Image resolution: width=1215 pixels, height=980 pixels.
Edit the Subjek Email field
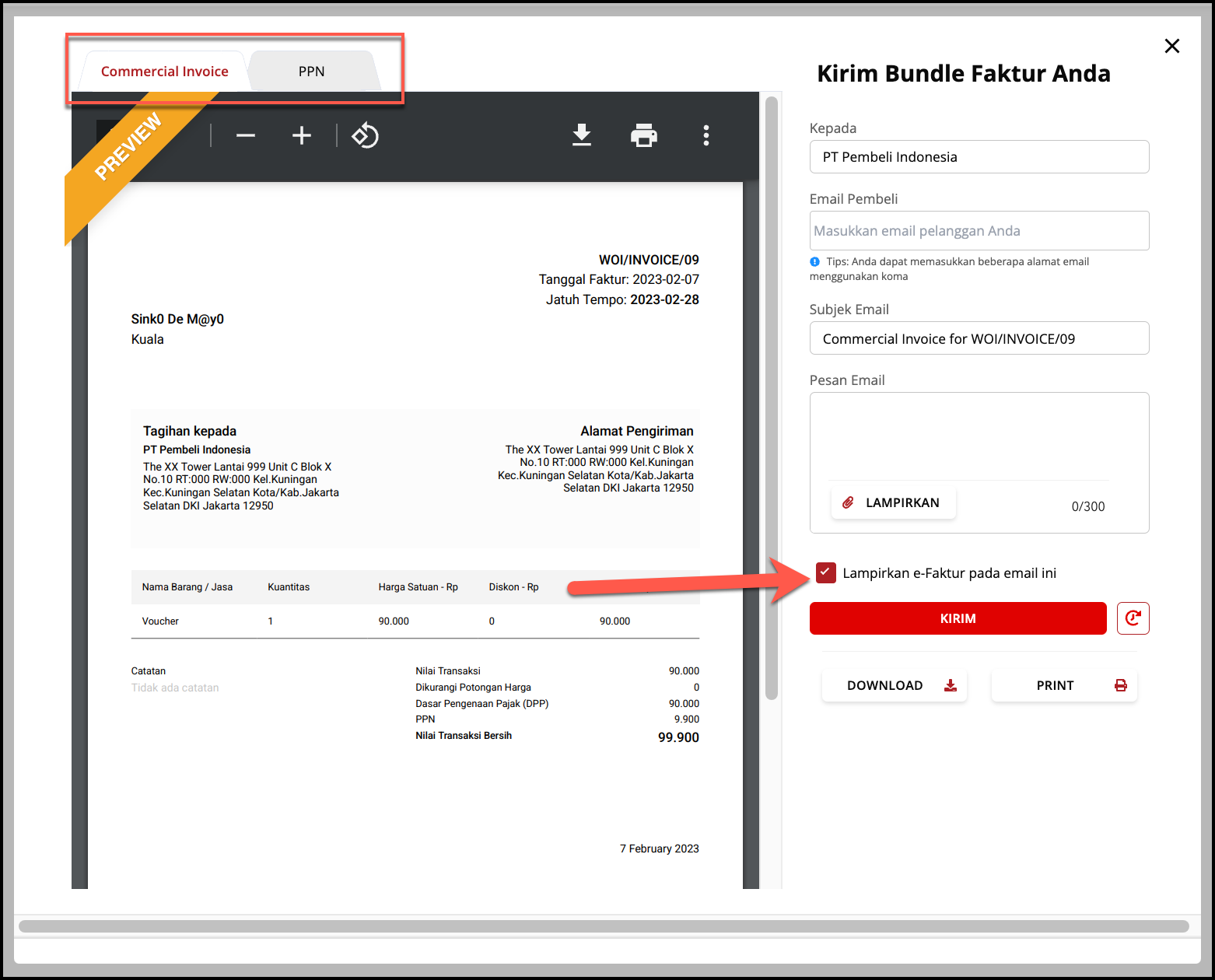(979, 339)
